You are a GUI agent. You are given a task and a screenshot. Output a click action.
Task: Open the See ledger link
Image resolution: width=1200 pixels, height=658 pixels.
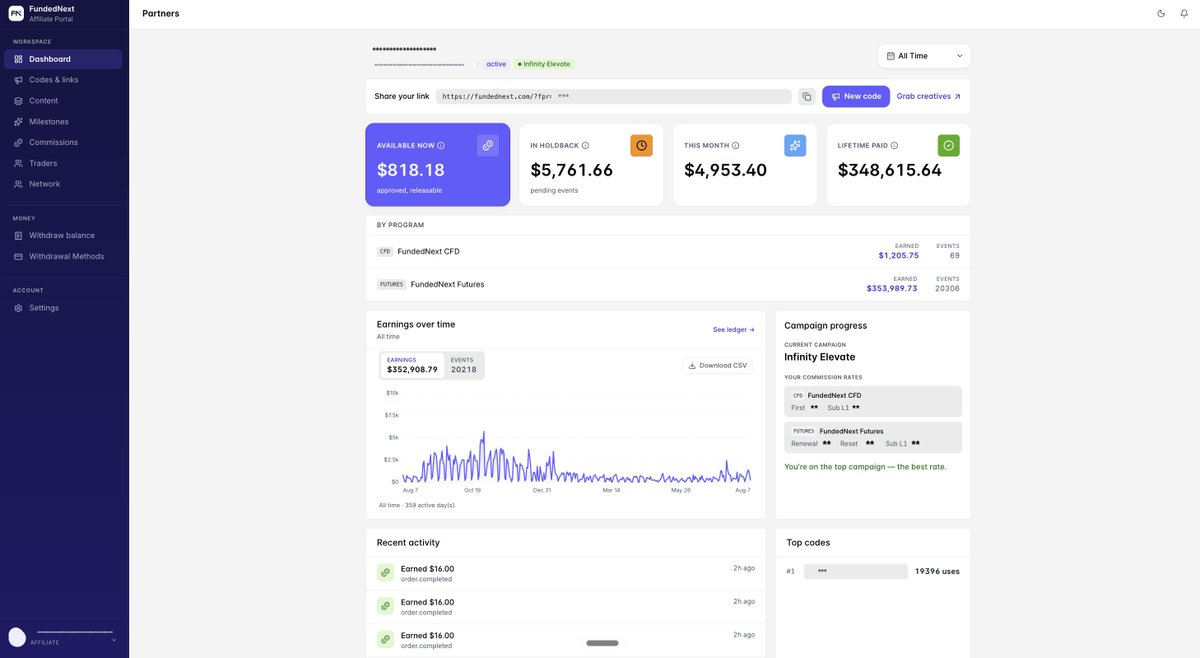tap(734, 329)
